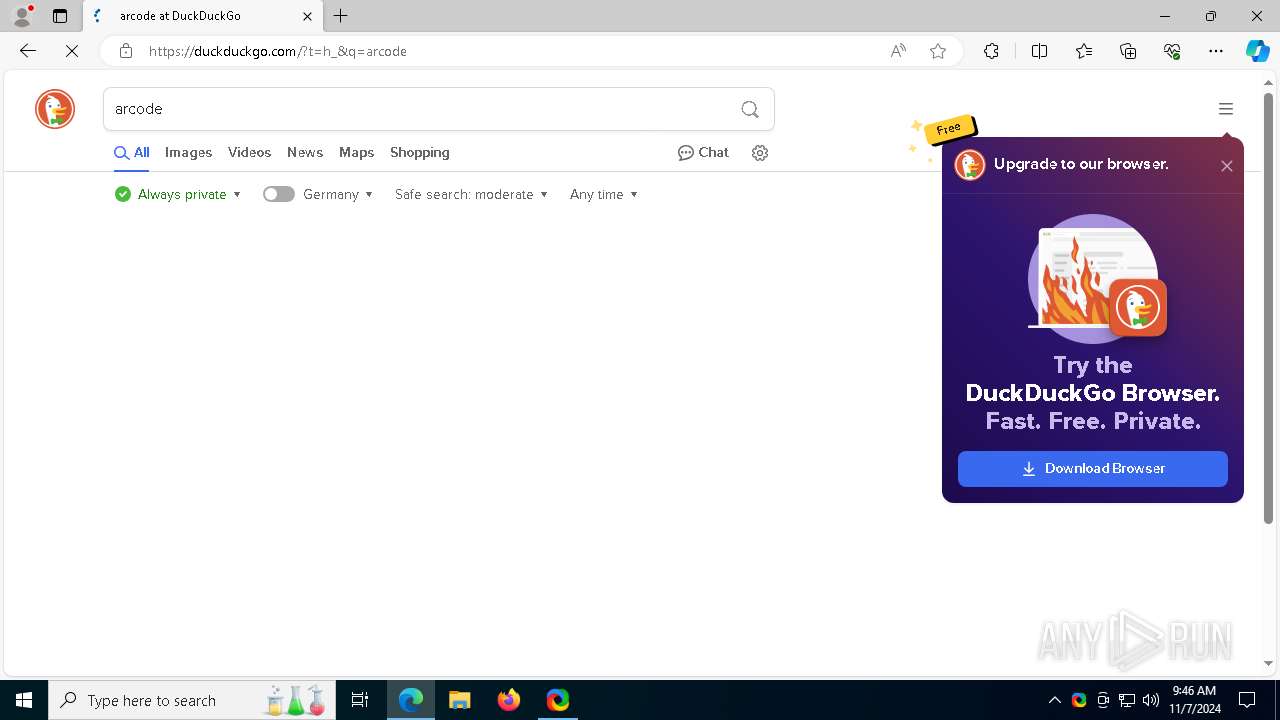
Task: Close the arcode at DuckDuckGo tab
Action: click(307, 16)
